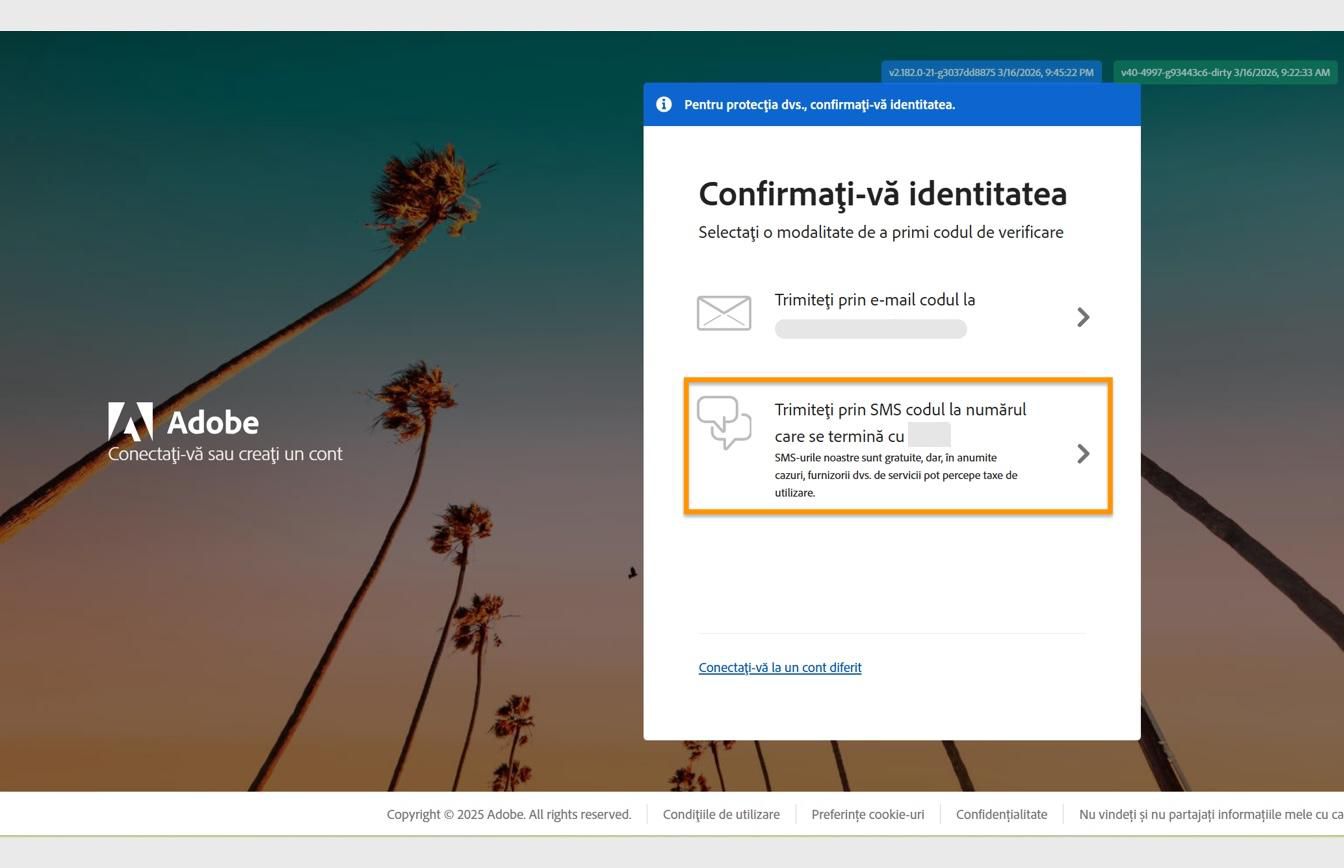
Task: Click the masked email address placeholder
Action: pos(869,328)
